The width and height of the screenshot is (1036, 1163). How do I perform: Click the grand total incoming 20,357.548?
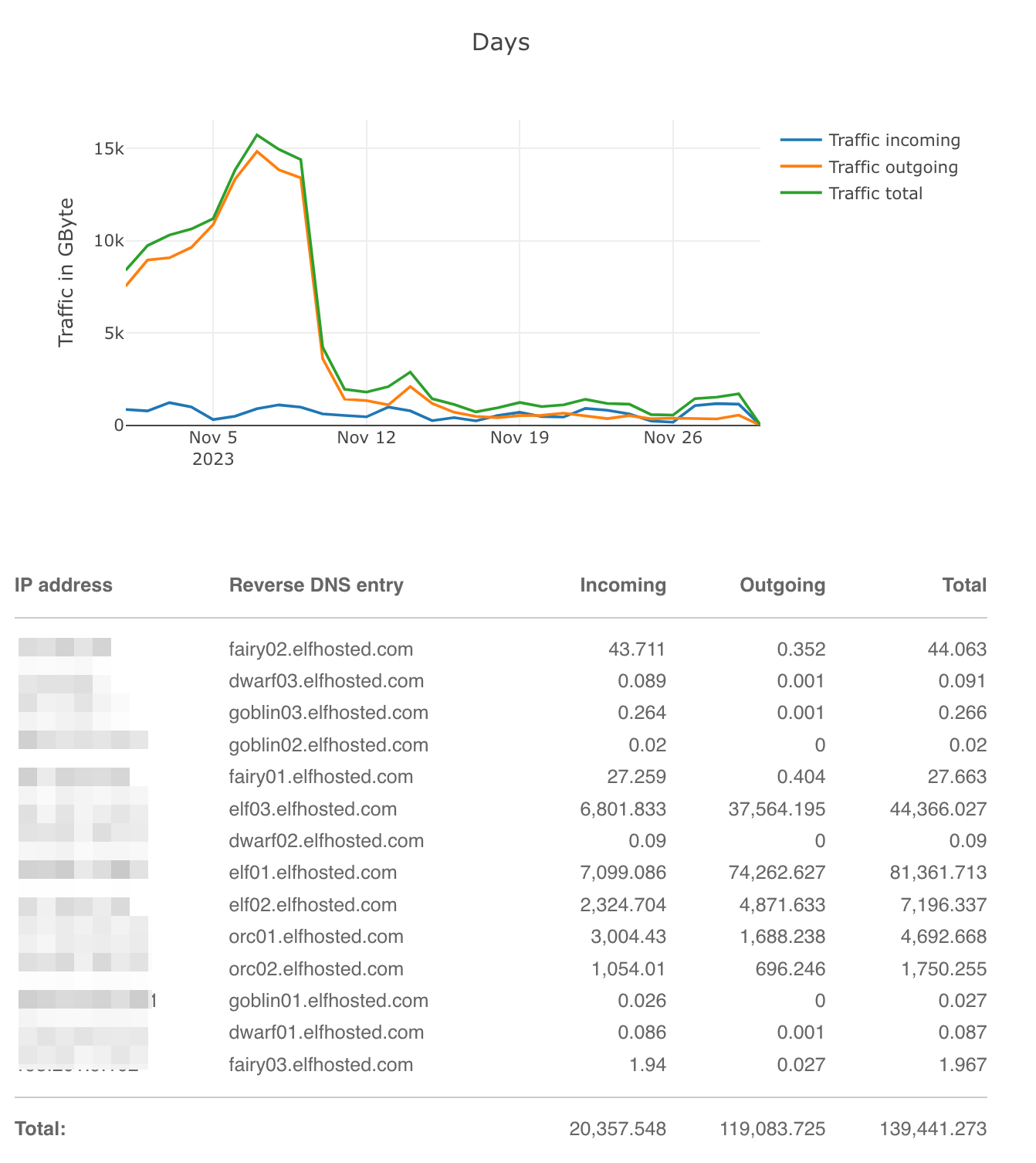(x=618, y=1129)
